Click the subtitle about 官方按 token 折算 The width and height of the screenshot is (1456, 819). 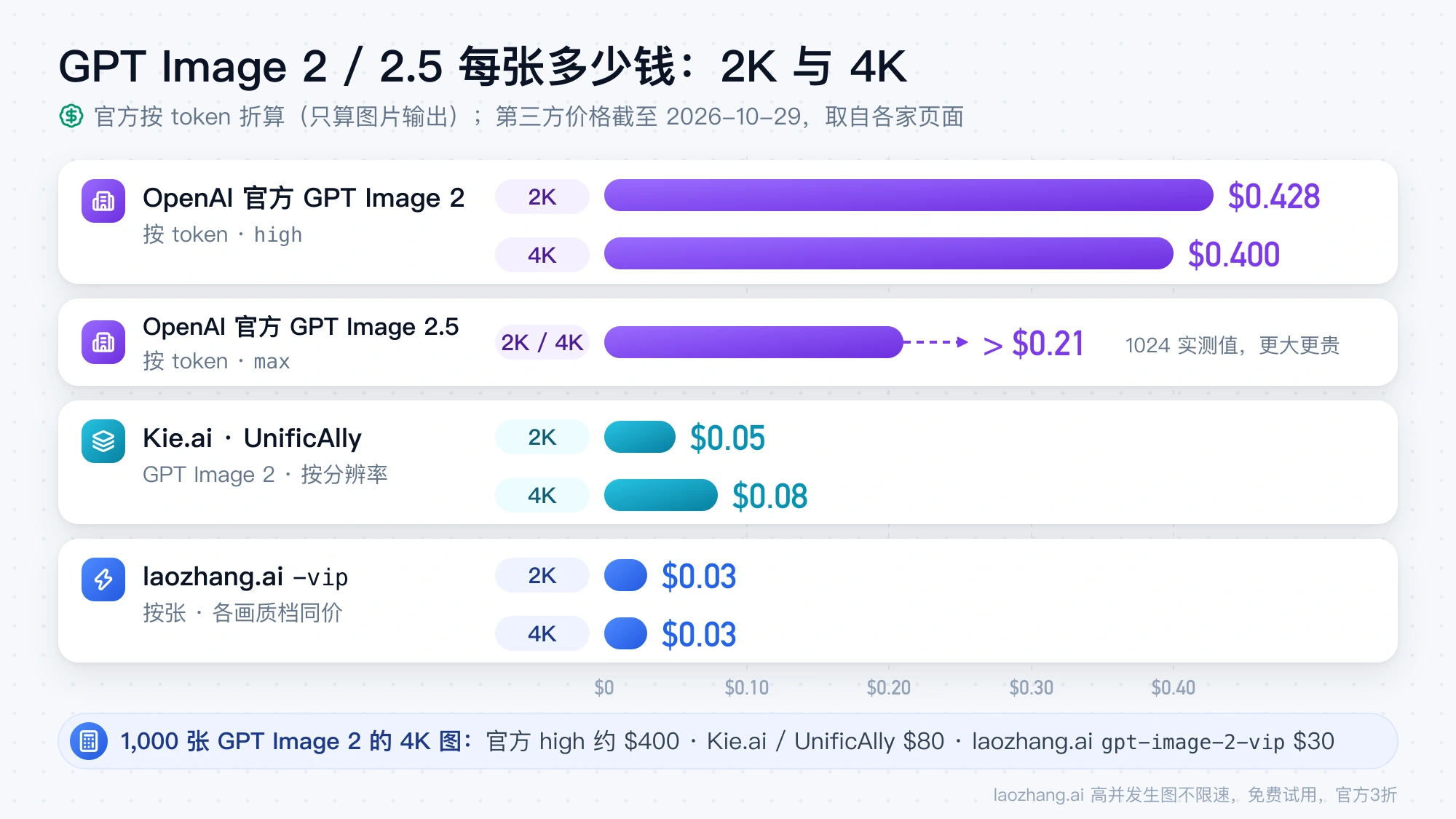(529, 116)
